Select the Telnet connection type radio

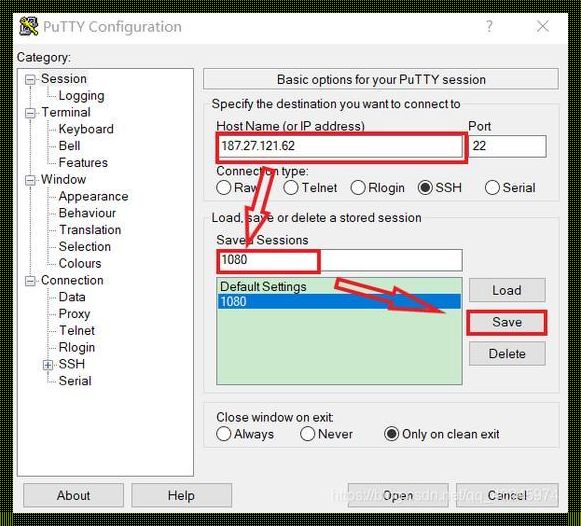coord(291,187)
